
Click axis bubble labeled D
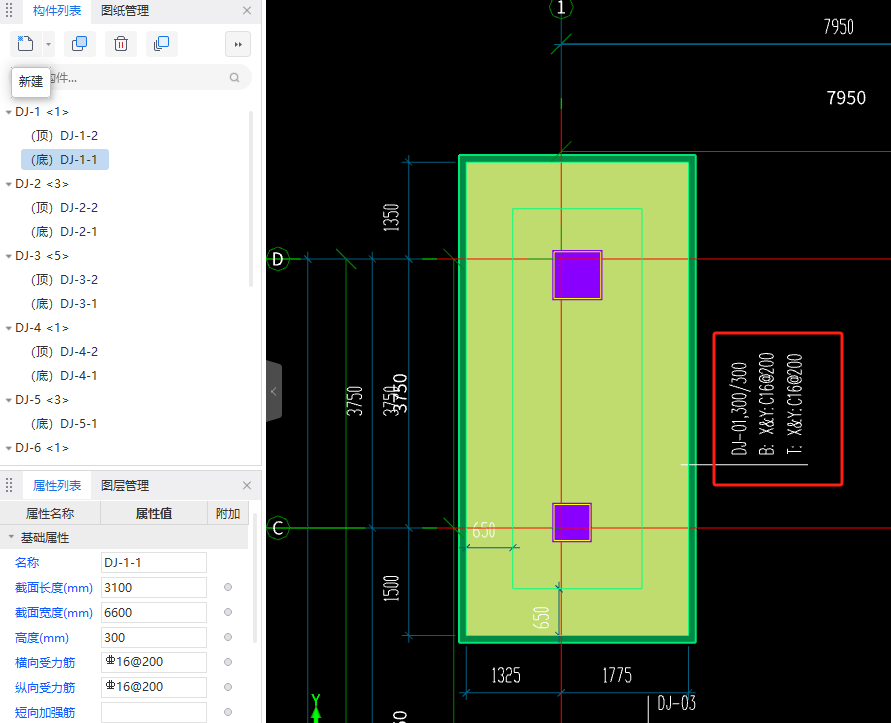(278, 259)
